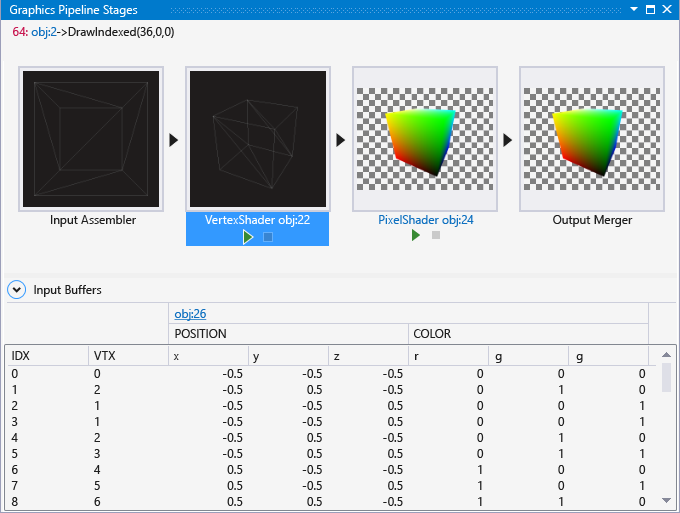
Task: Select the VertexShader obj:22 stage label
Action: [x=258, y=220]
